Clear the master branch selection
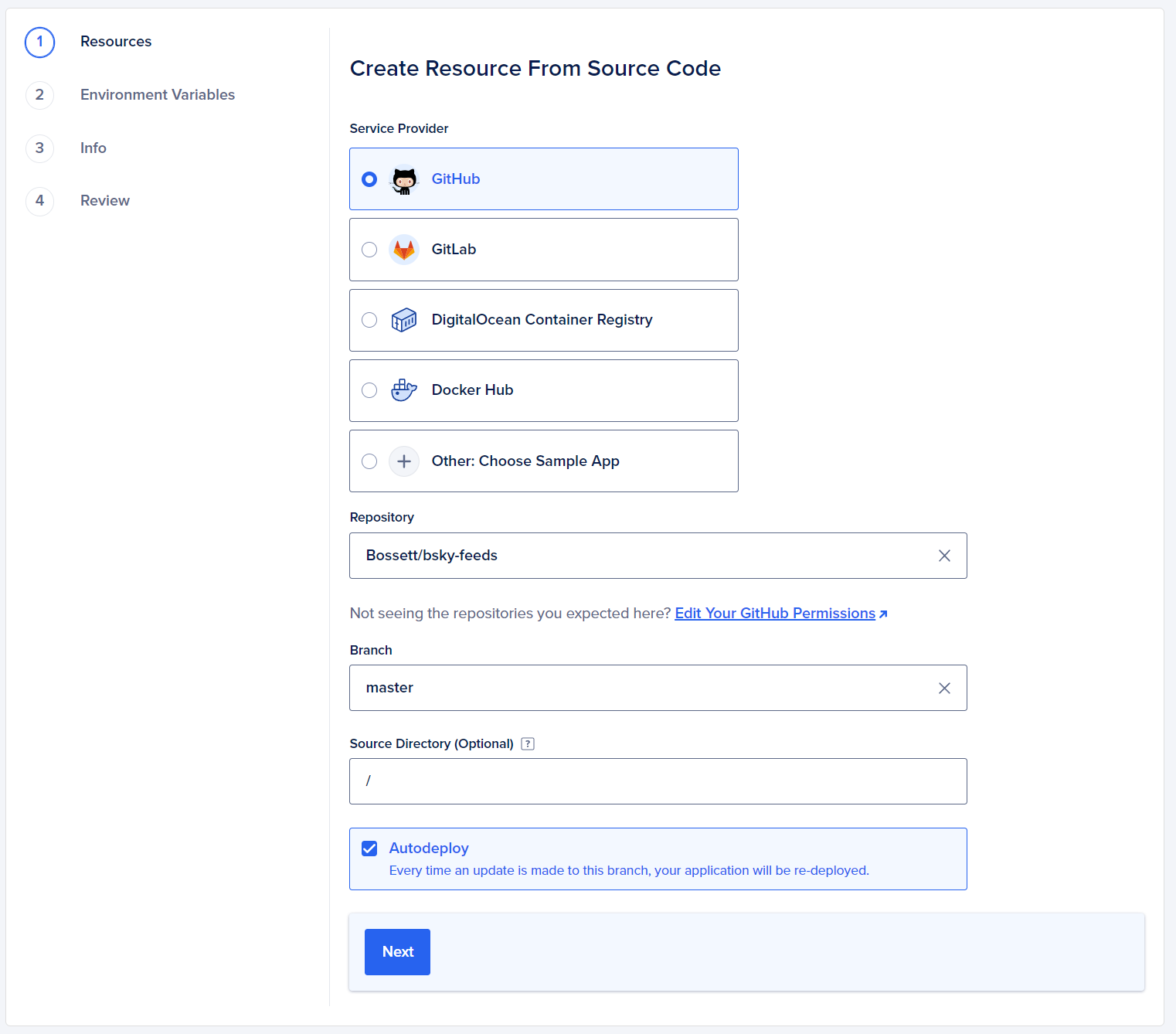Image resolution: width=1176 pixels, height=1034 pixels. click(x=944, y=688)
